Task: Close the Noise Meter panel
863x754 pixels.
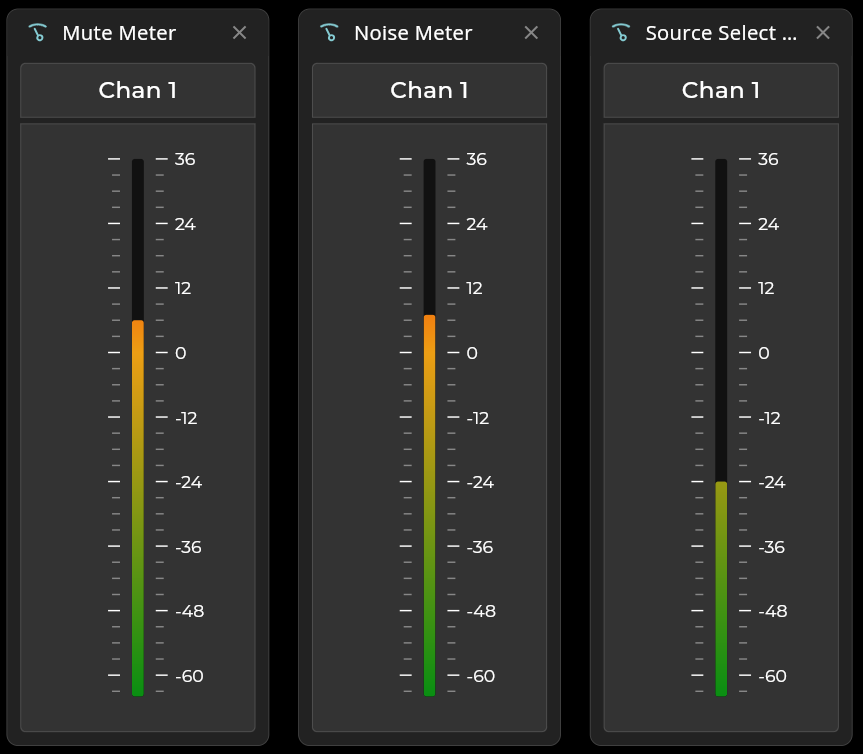Action: (531, 33)
